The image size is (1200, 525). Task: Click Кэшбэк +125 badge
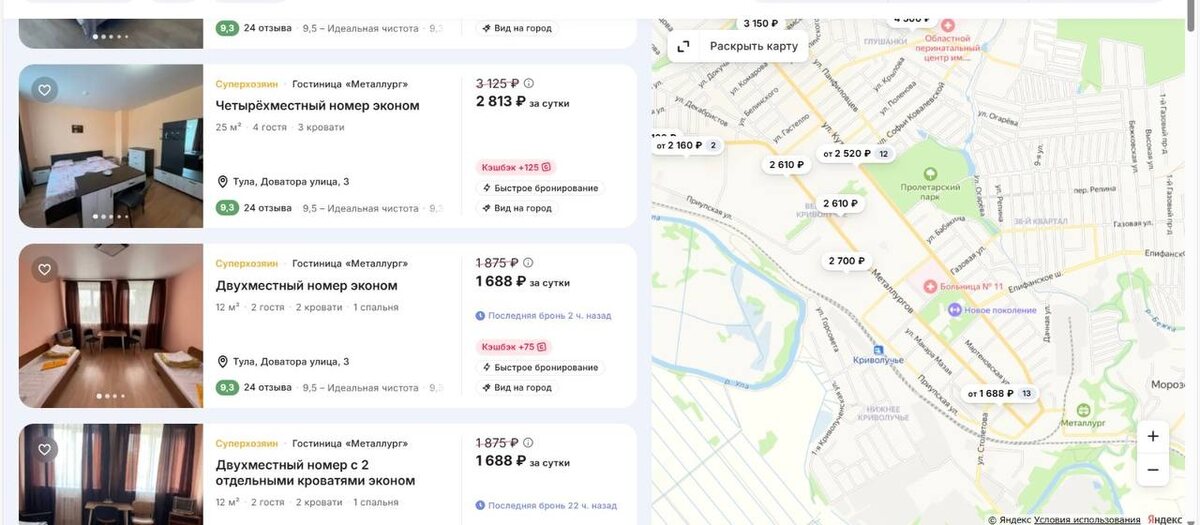coord(515,167)
